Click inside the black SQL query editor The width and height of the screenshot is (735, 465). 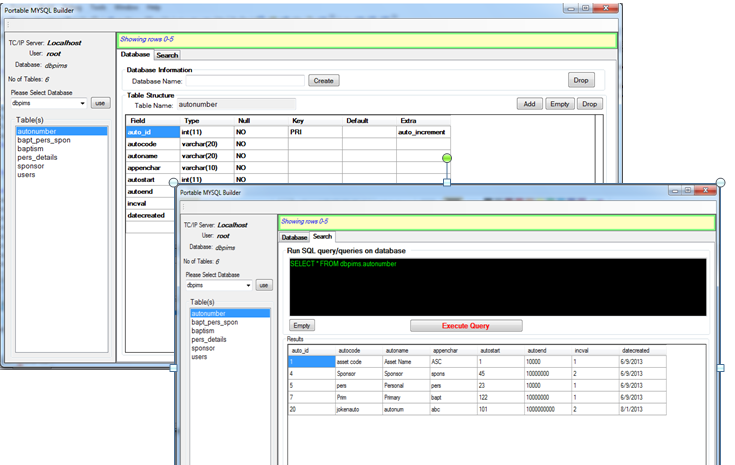497,287
